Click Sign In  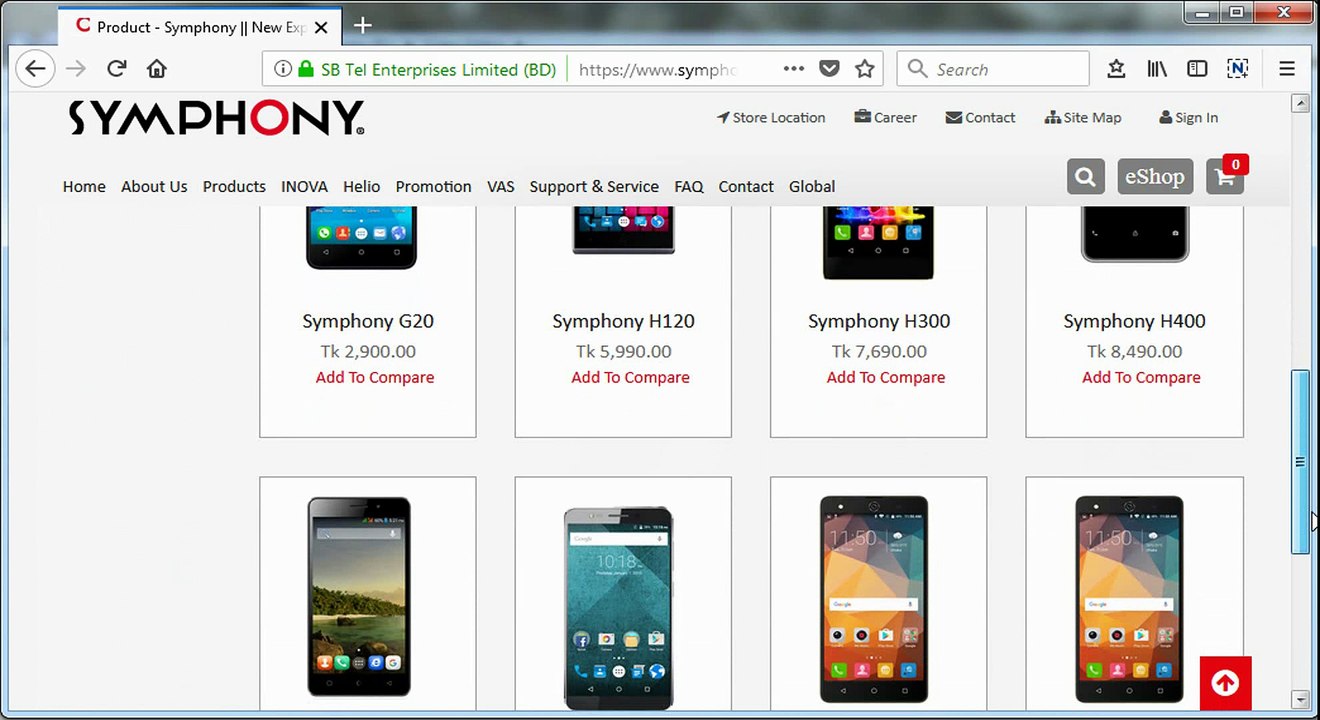coord(1188,118)
